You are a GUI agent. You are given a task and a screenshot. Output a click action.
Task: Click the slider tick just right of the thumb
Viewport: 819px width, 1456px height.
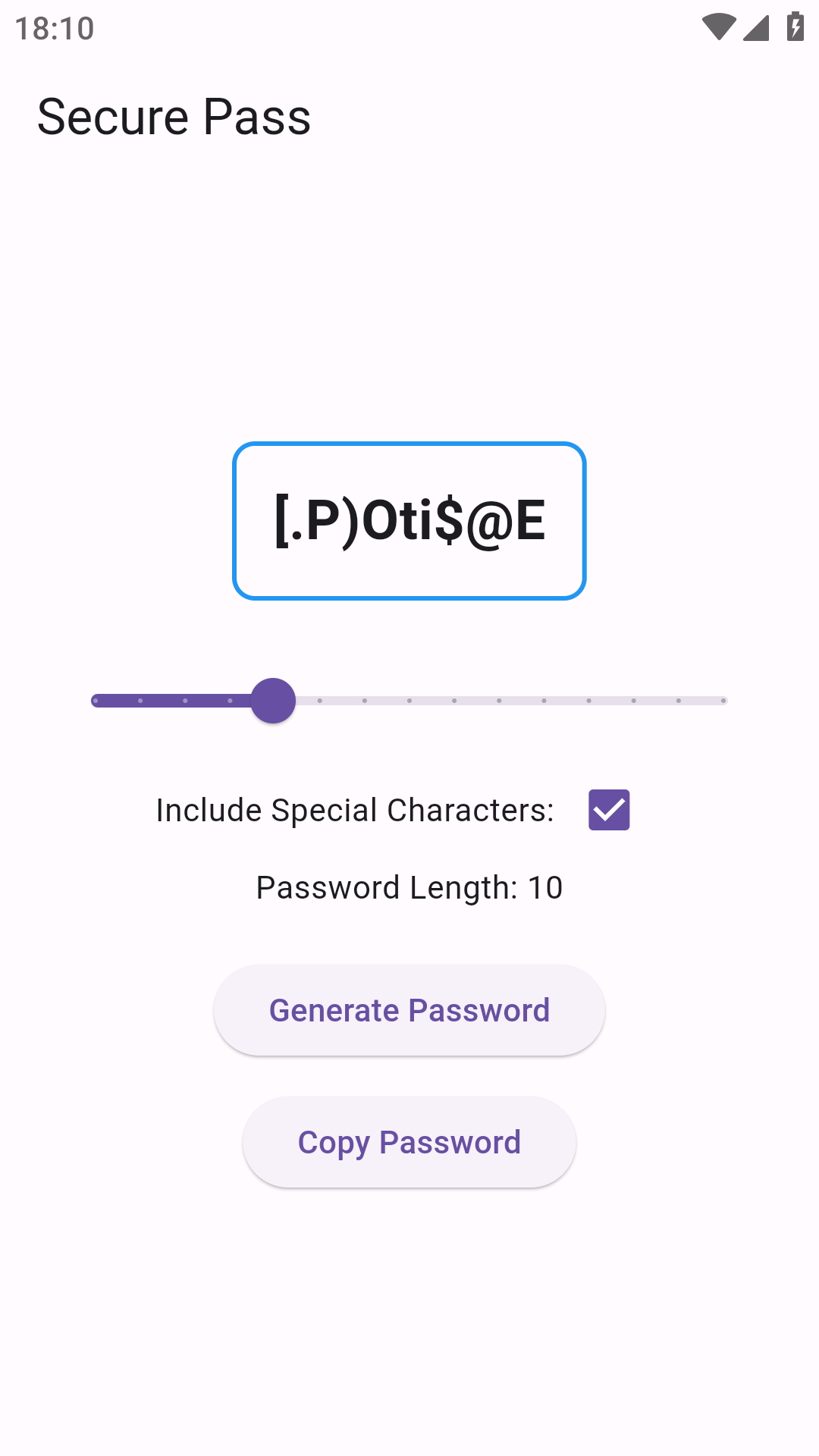[320, 701]
